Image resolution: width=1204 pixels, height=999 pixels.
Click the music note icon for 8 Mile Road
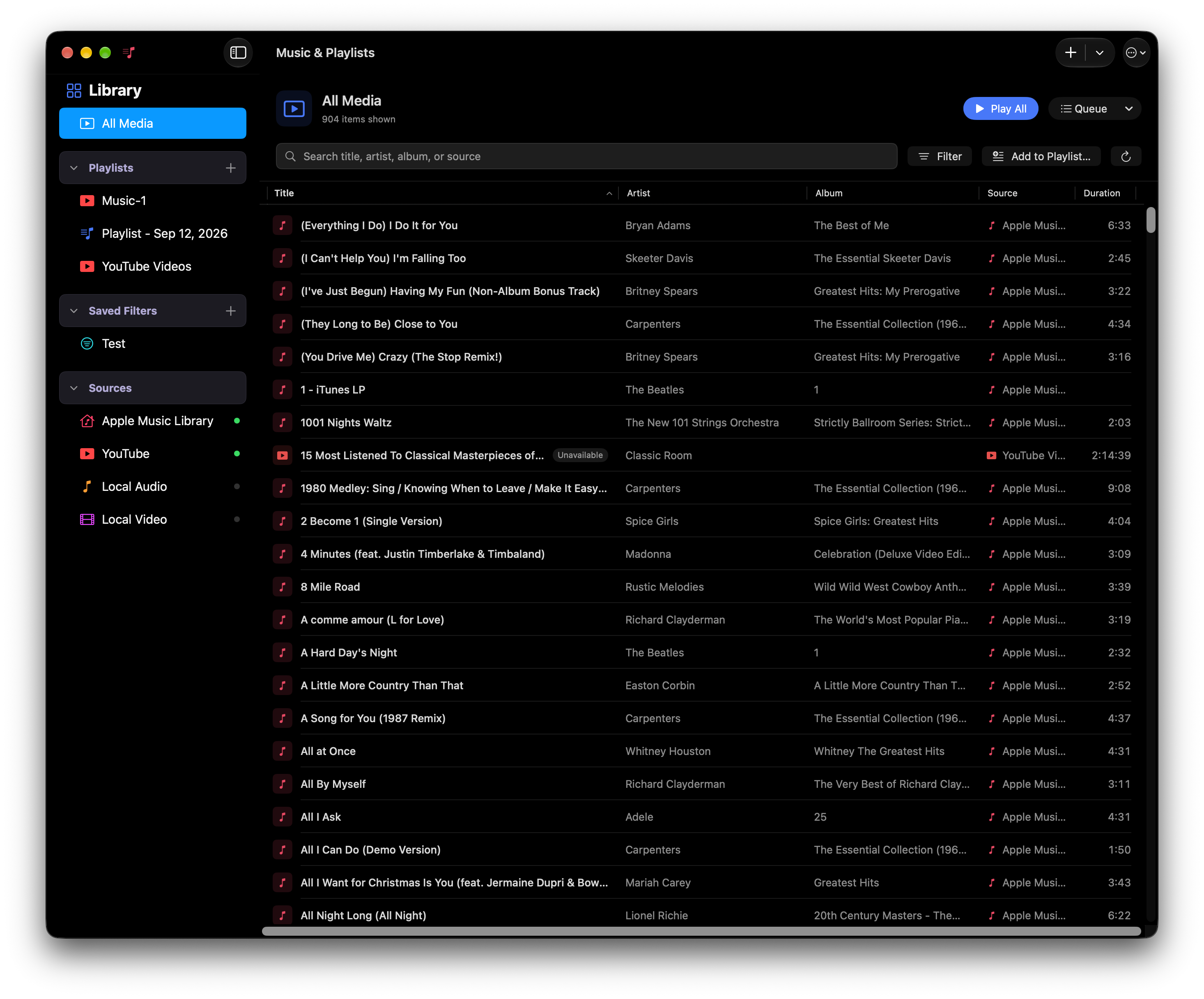click(282, 587)
